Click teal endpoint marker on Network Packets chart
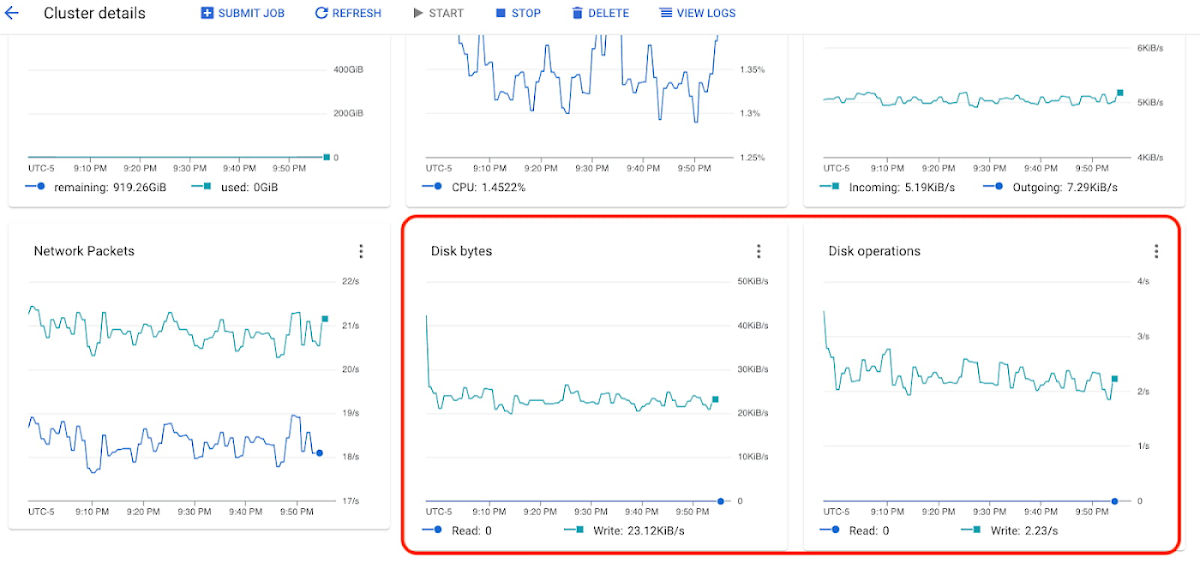The height and width of the screenshot is (569, 1200). click(x=324, y=319)
